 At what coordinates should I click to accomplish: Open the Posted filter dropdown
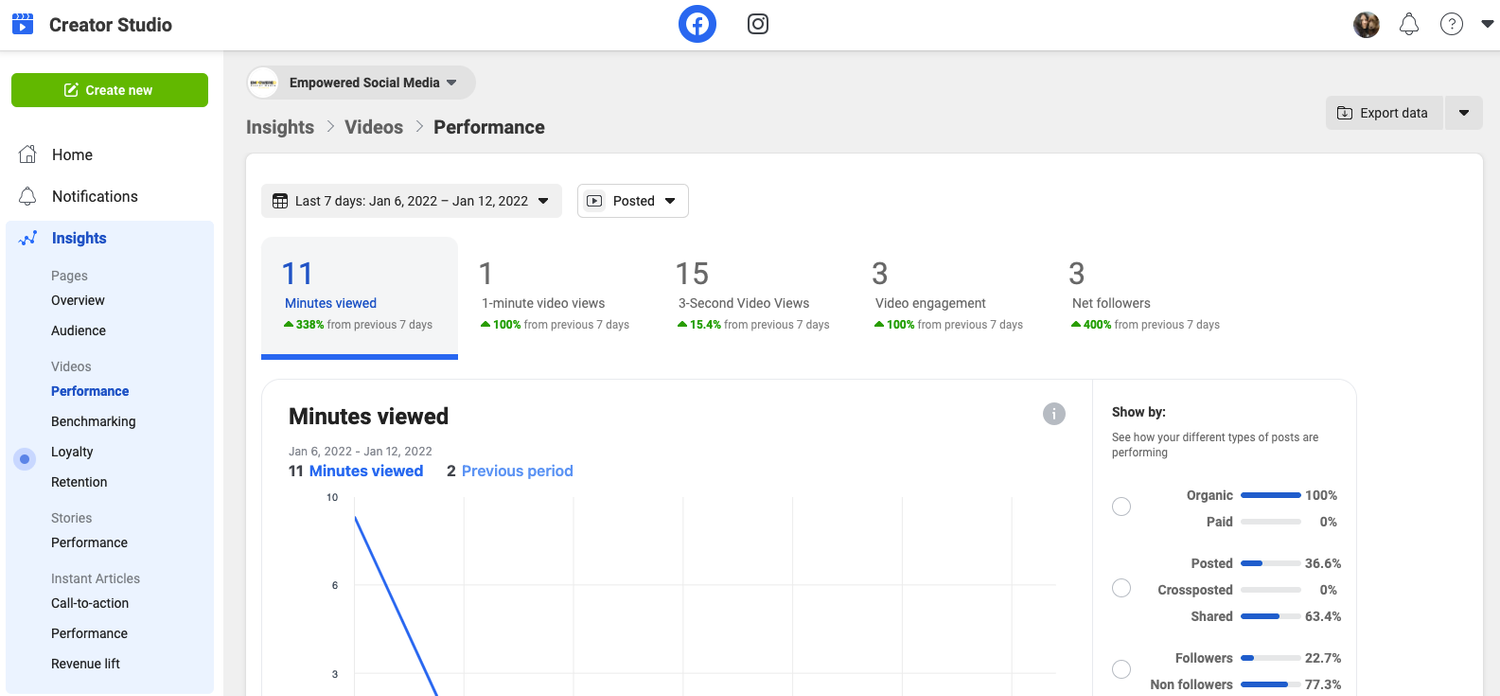tap(633, 201)
